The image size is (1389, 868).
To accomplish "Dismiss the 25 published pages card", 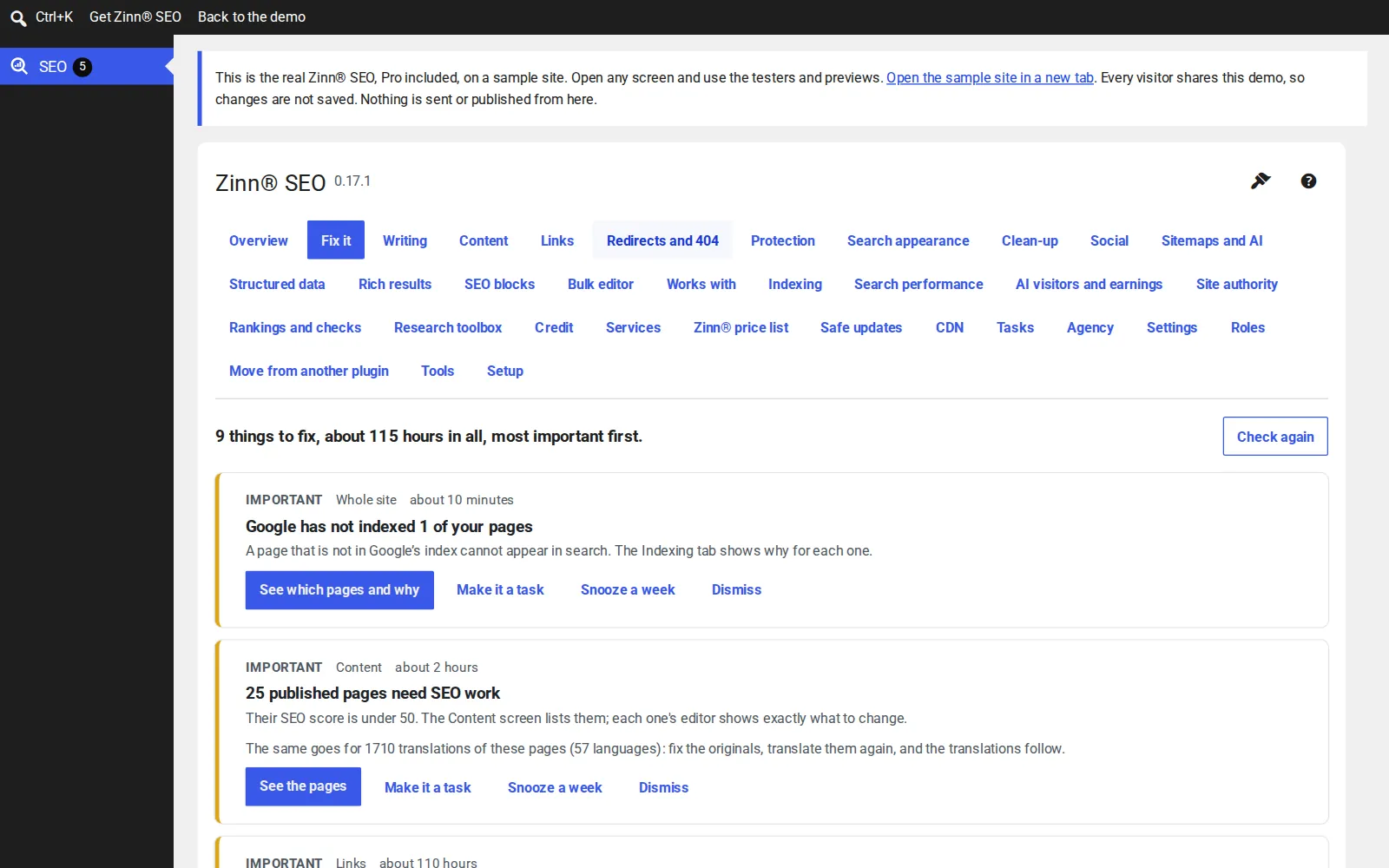I will pos(663,787).
